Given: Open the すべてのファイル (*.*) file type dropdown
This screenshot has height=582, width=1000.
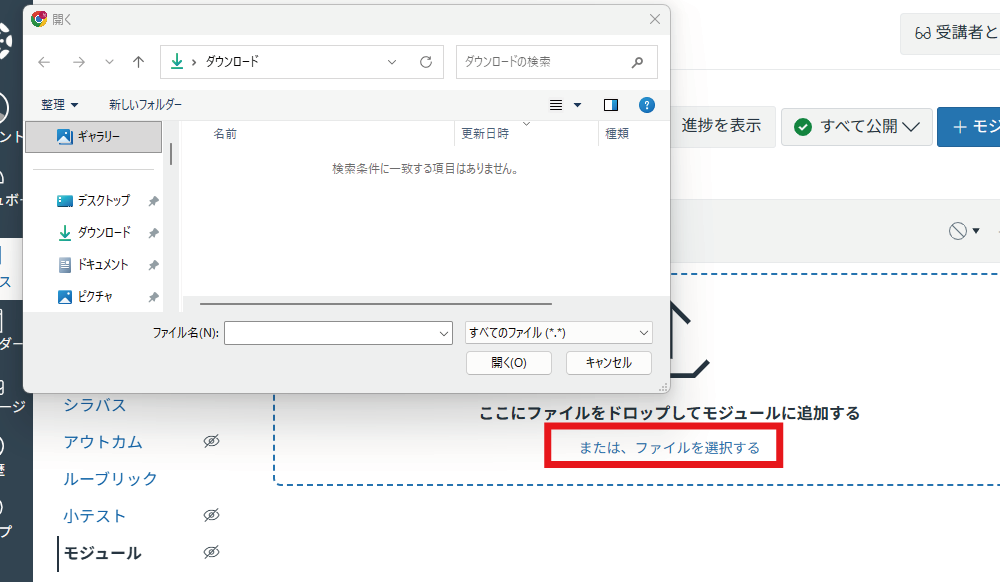Looking at the screenshot, I should click(x=558, y=332).
